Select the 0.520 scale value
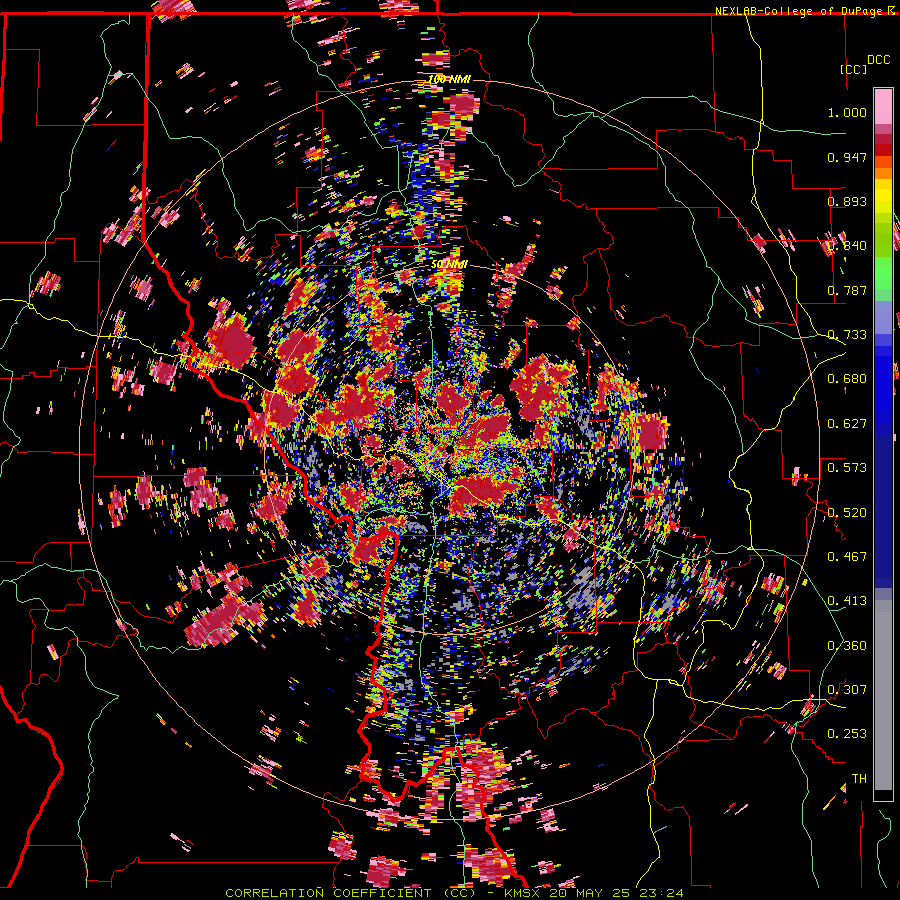 coord(847,513)
